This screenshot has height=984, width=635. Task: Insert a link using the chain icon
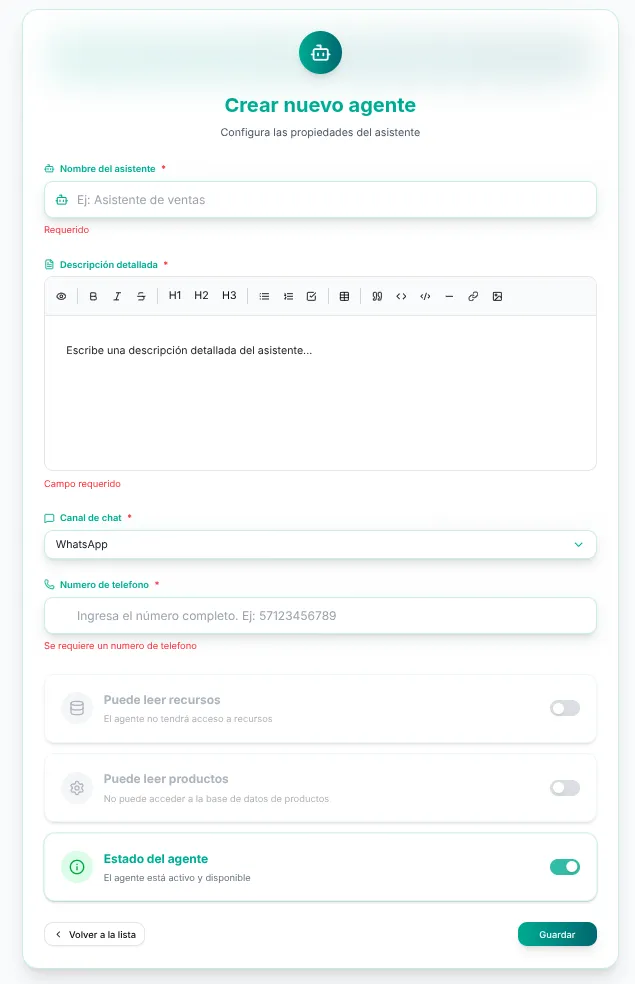(473, 296)
